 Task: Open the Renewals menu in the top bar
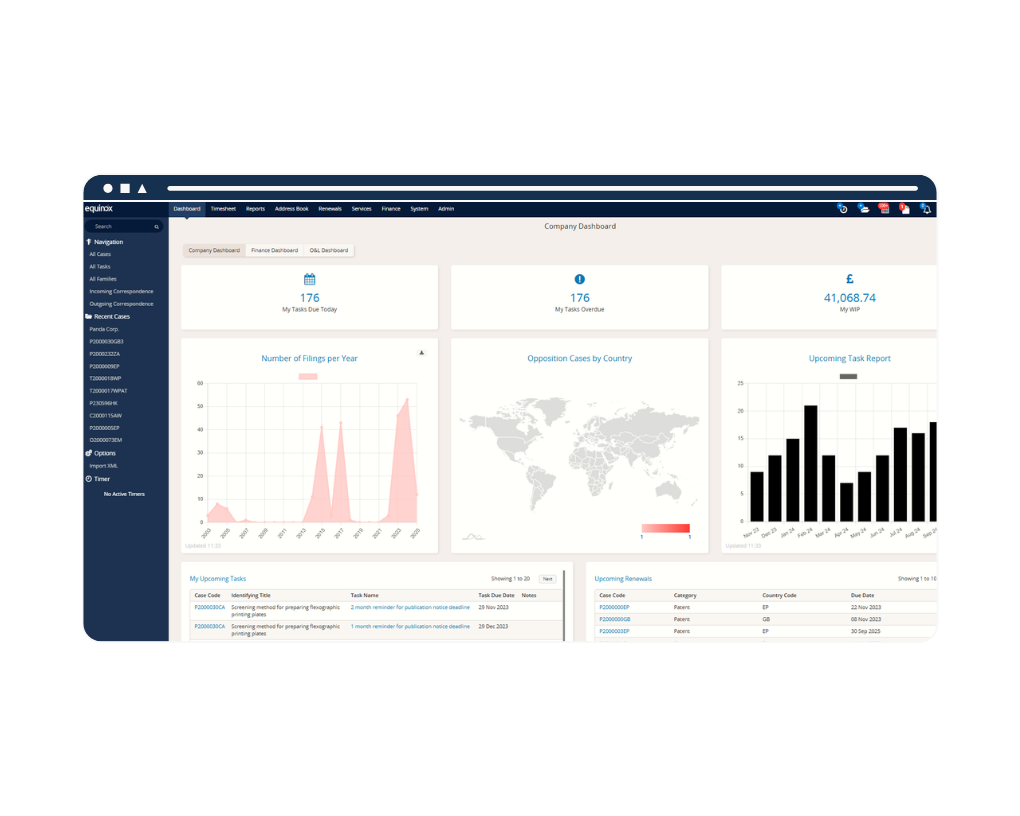click(x=330, y=208)
